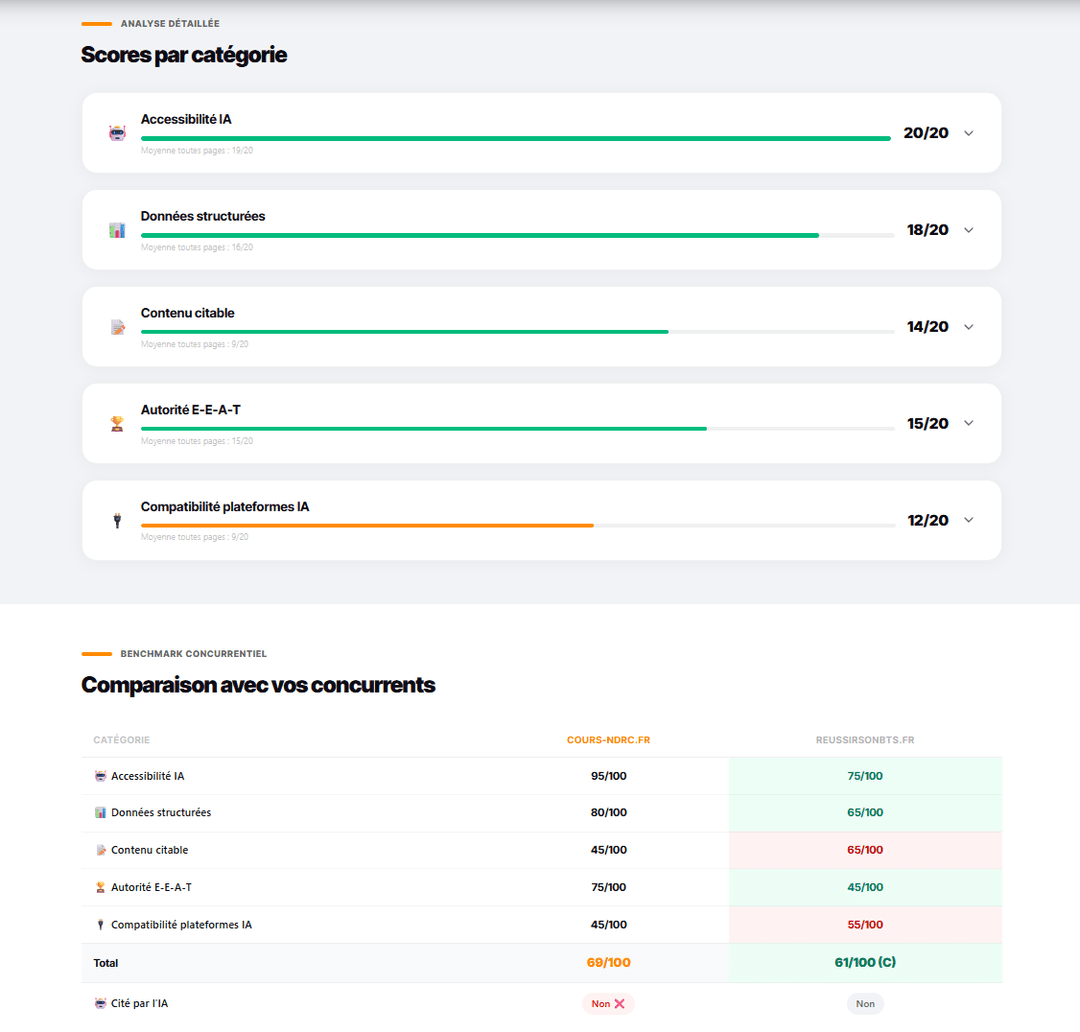Click the Accessibilité IA progress bar
Screen dimensions: 1080x1032
513,137
